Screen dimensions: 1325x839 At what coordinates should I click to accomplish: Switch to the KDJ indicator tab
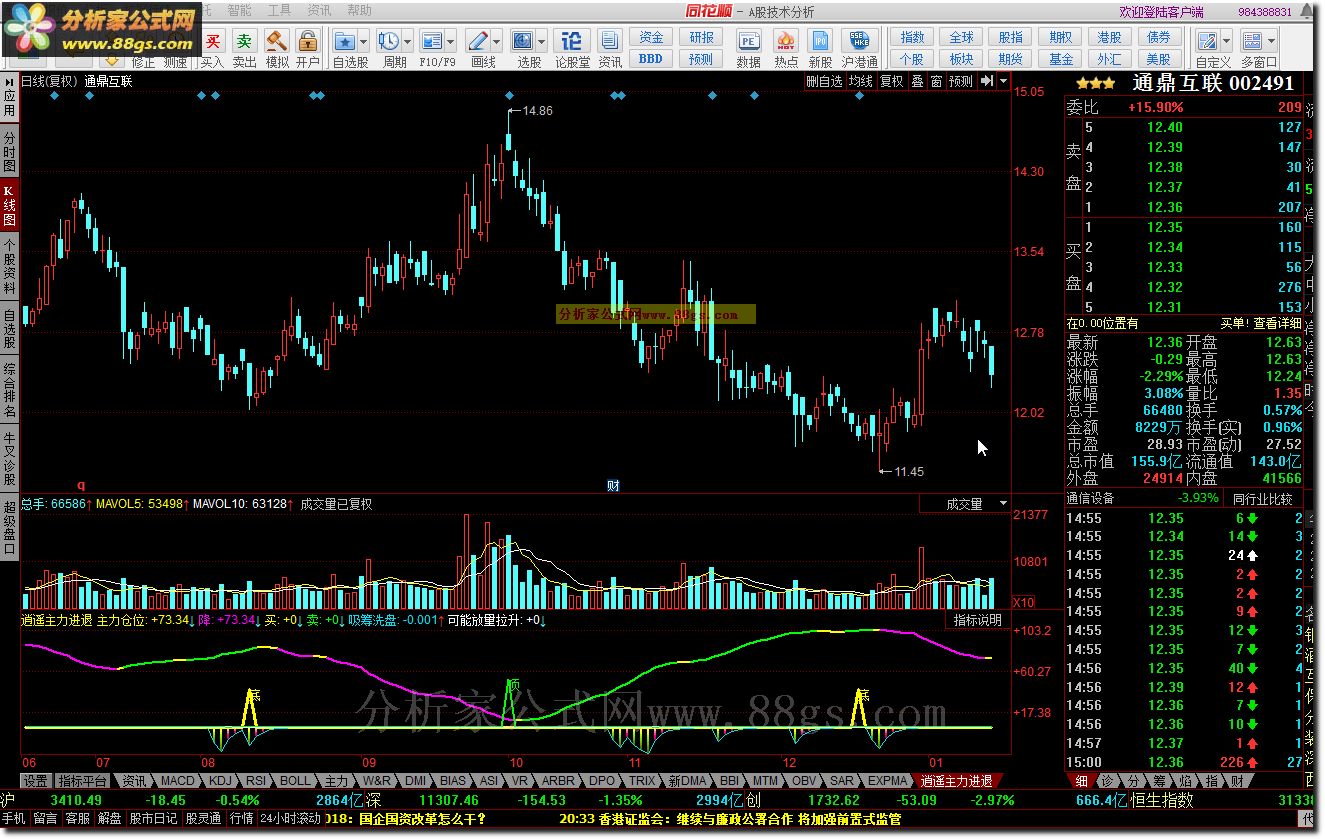point(221,780)
